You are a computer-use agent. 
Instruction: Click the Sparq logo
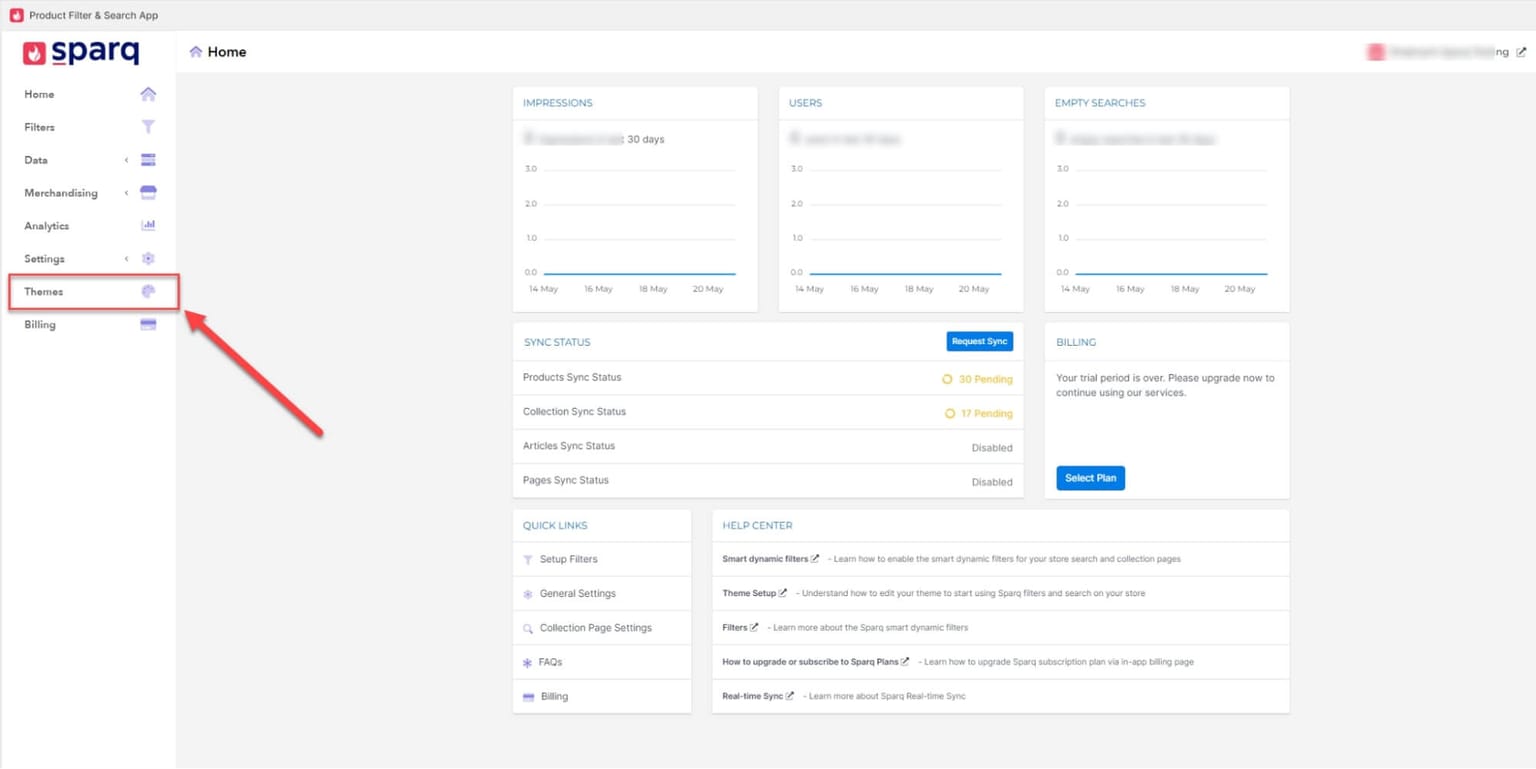point(82,53)
